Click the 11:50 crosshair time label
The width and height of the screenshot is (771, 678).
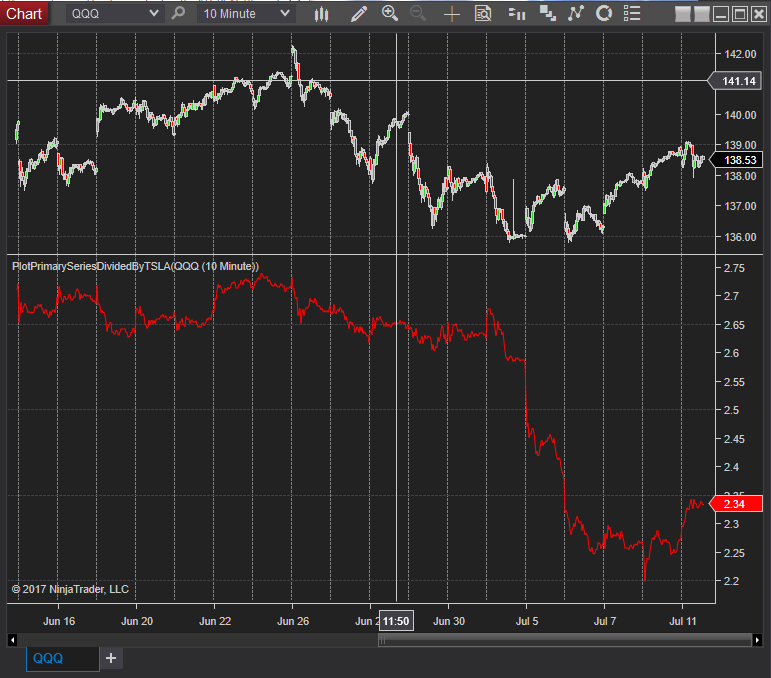point(396,621)
